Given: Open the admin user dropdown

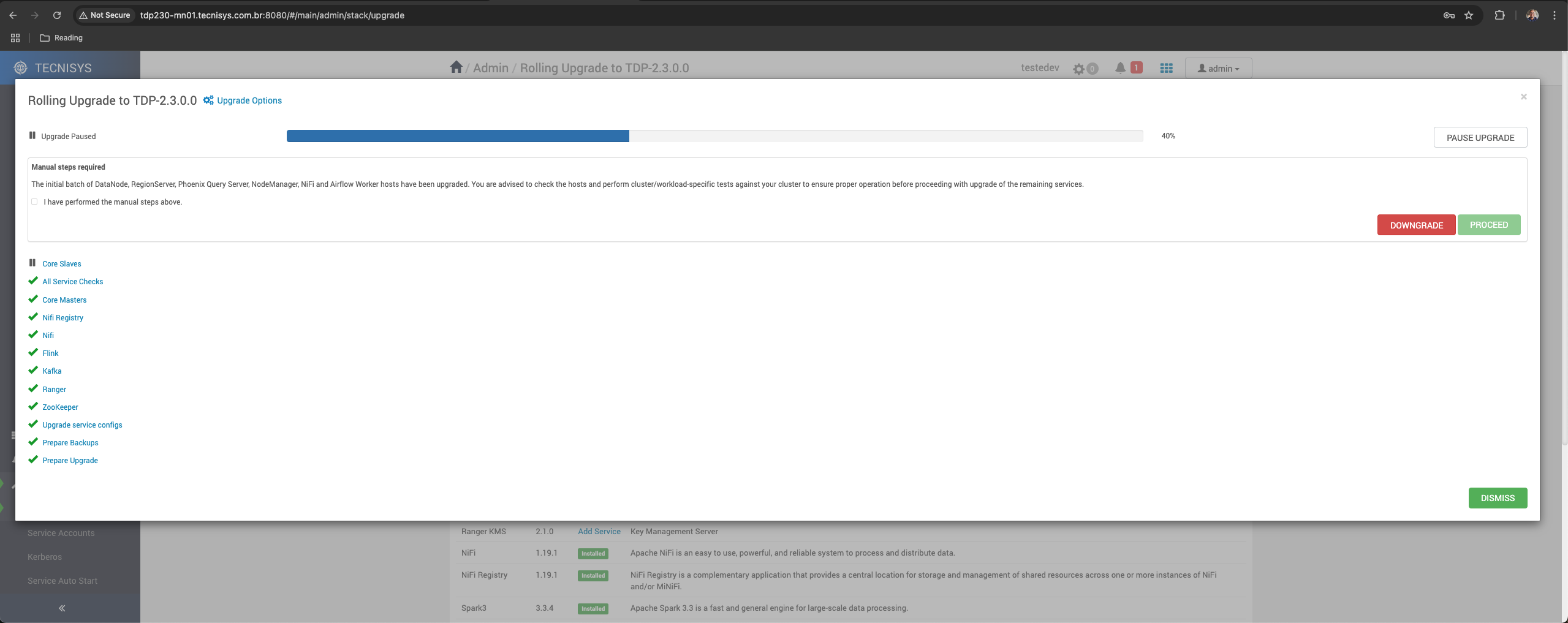Looking at the screenshot, I should [1218, 69].
